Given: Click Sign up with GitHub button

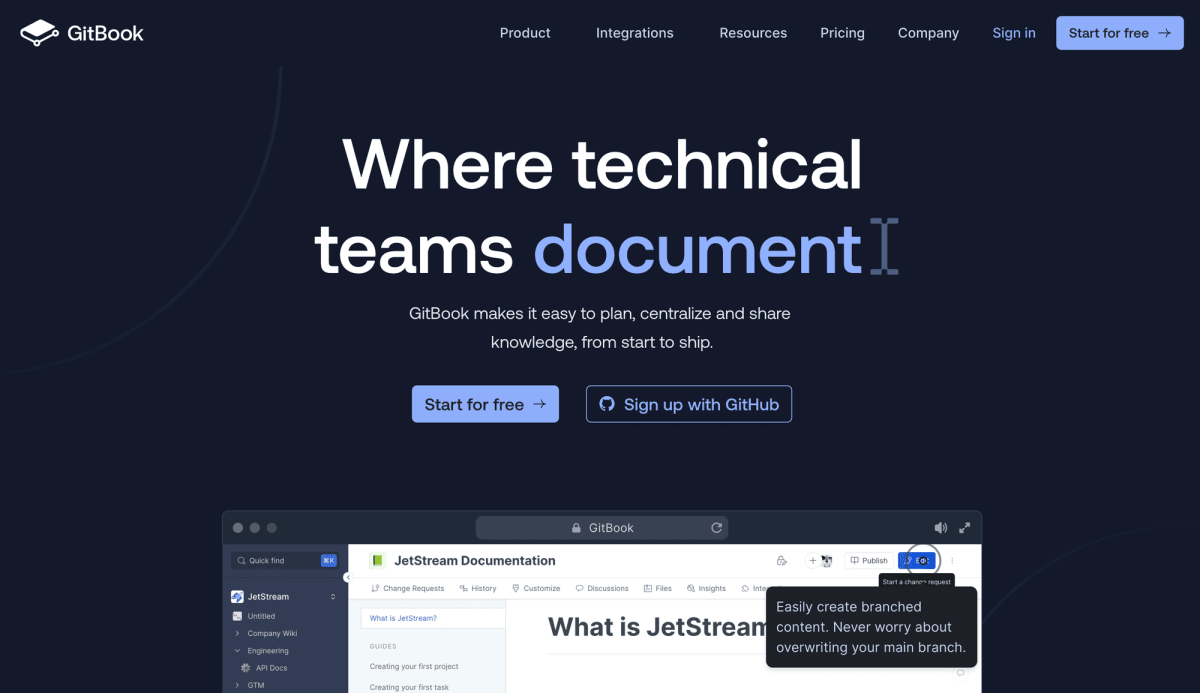Looking at the screenshot, I should click(688, 404).
